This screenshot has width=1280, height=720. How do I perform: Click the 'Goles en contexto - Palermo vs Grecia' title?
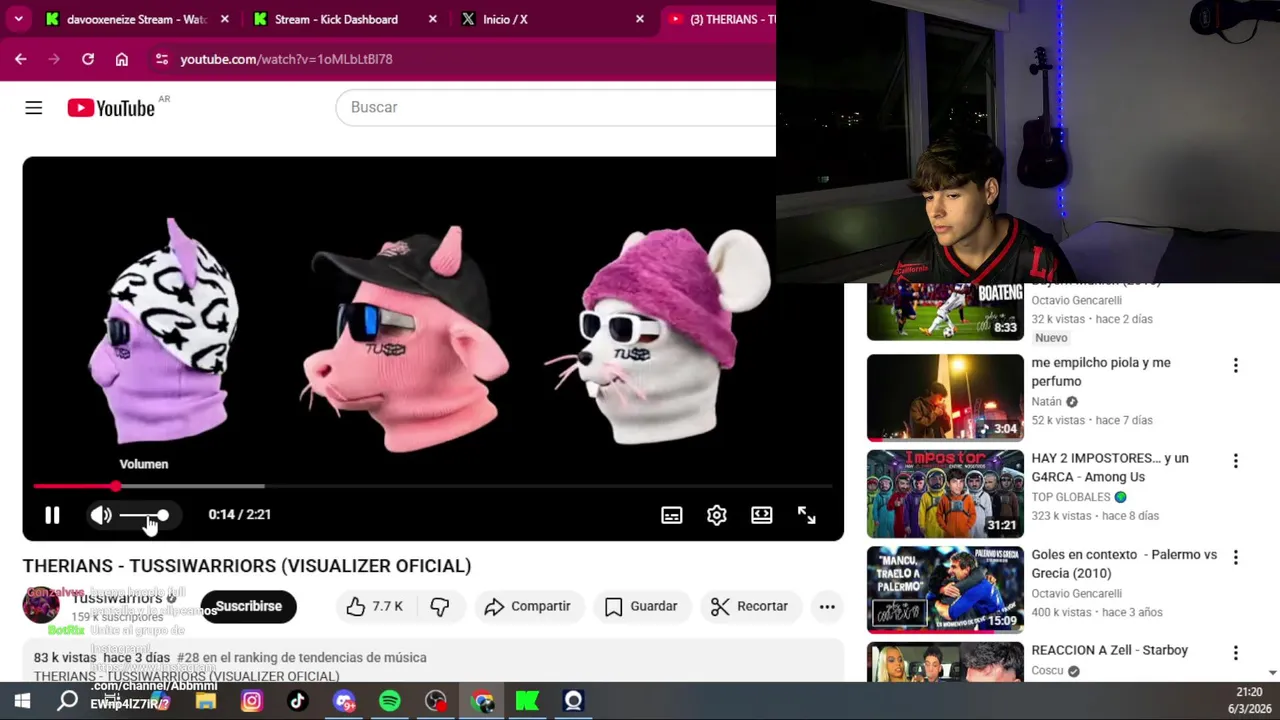click(x=1124, y=564)
